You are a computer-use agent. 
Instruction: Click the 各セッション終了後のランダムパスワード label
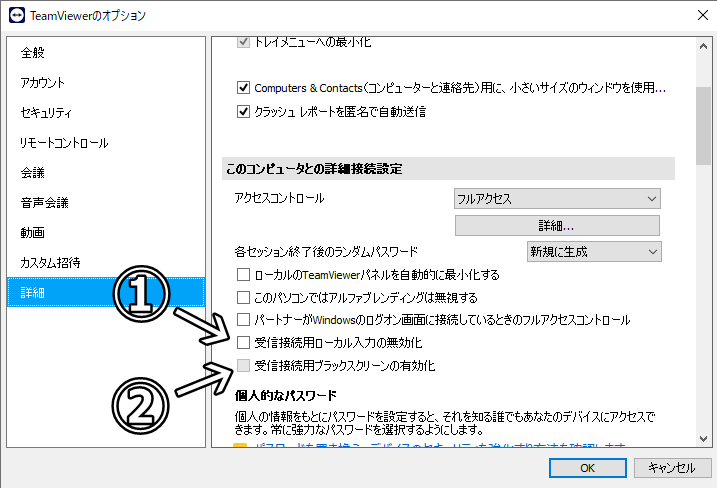click(x=326, y=252)
